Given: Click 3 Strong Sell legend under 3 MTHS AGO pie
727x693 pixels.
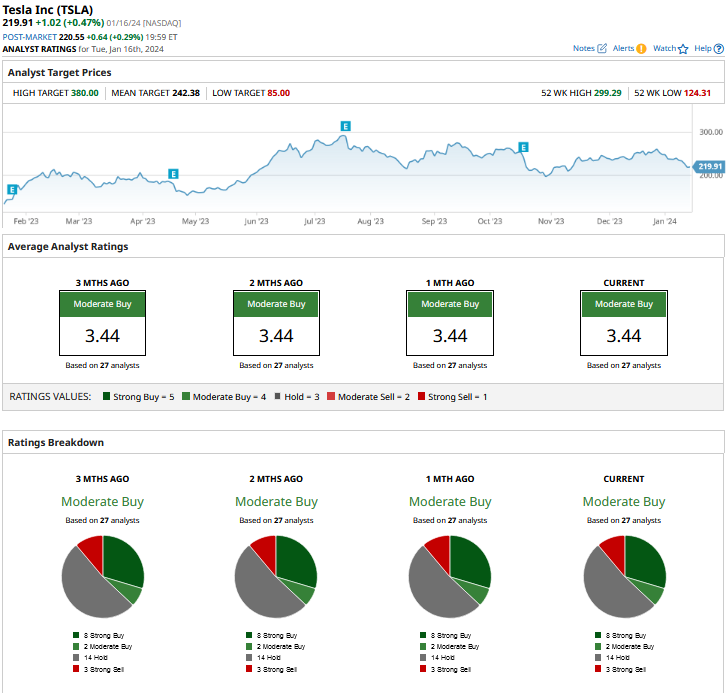Looking at the screenshot, I should coord(98,669).
